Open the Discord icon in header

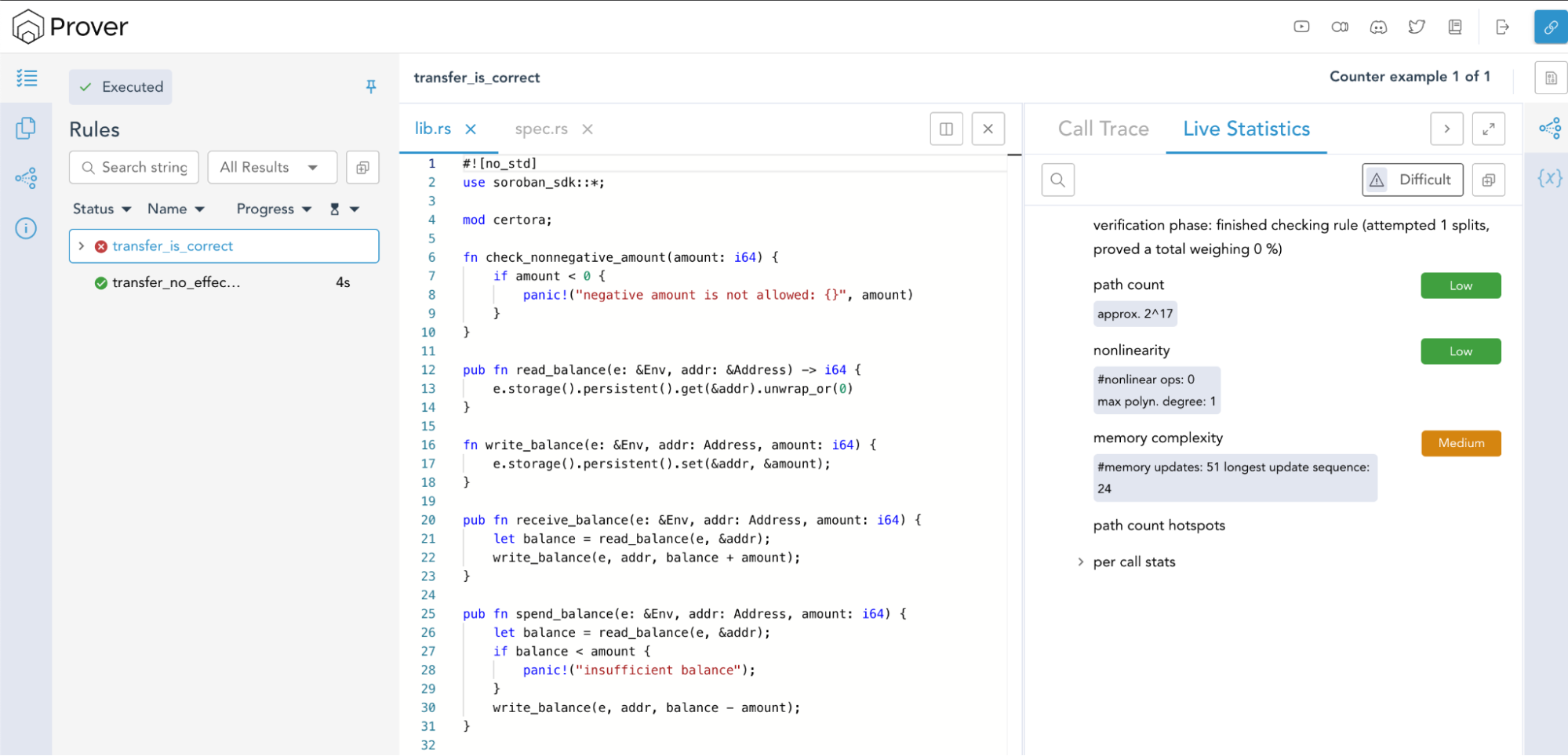[x=1378, y=27]
